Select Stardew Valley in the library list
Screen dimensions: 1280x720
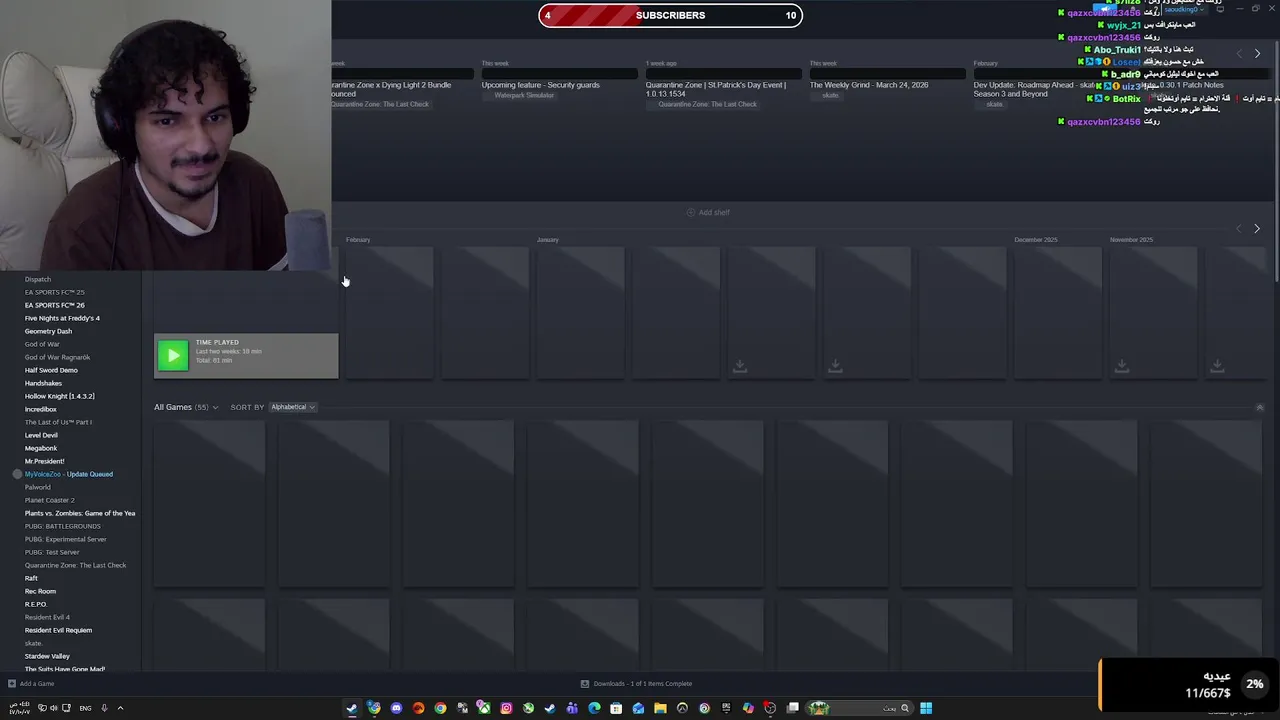pyautogui.click(x=47, y=656)
